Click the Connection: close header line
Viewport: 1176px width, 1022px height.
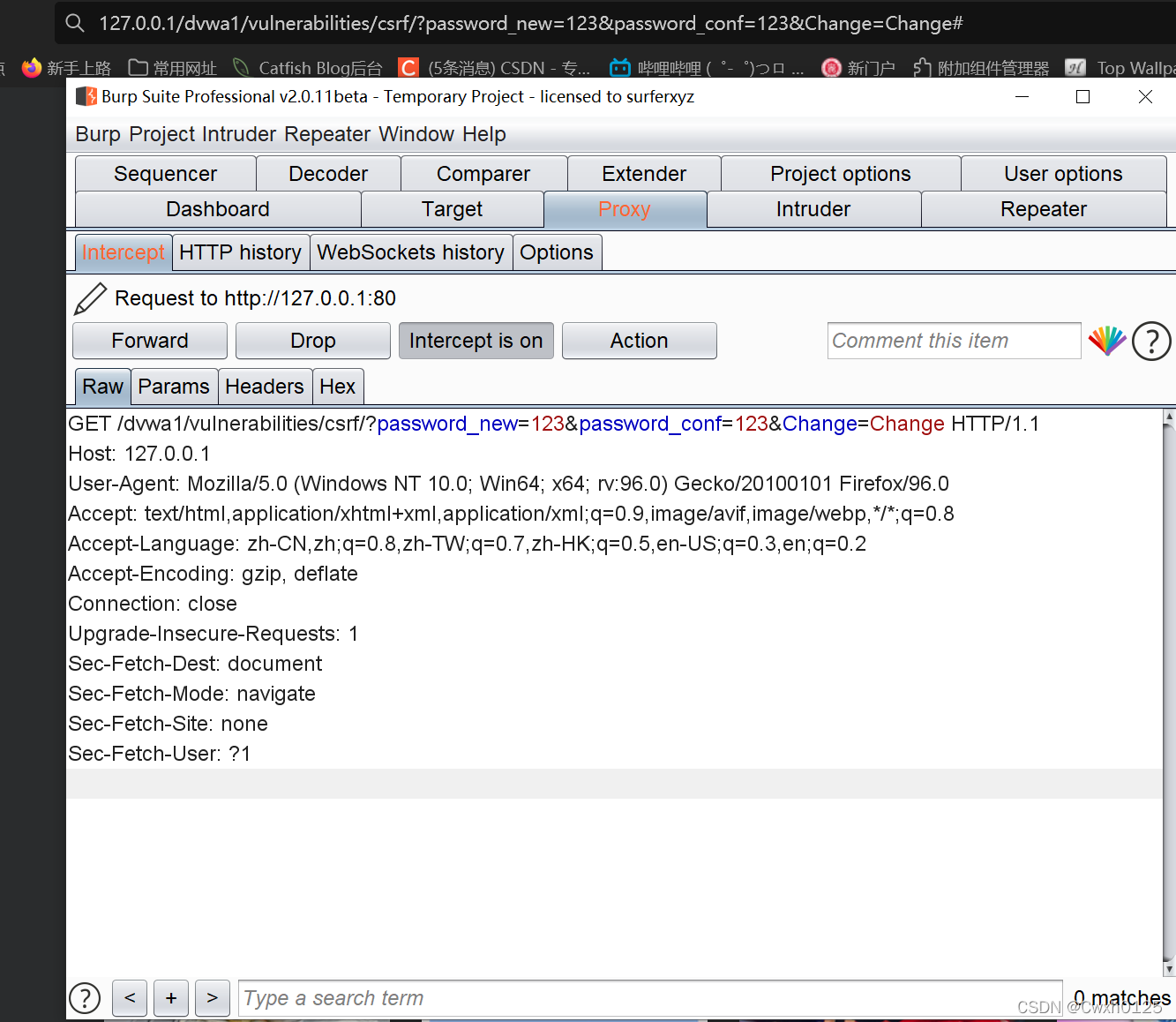pos(153,604)
